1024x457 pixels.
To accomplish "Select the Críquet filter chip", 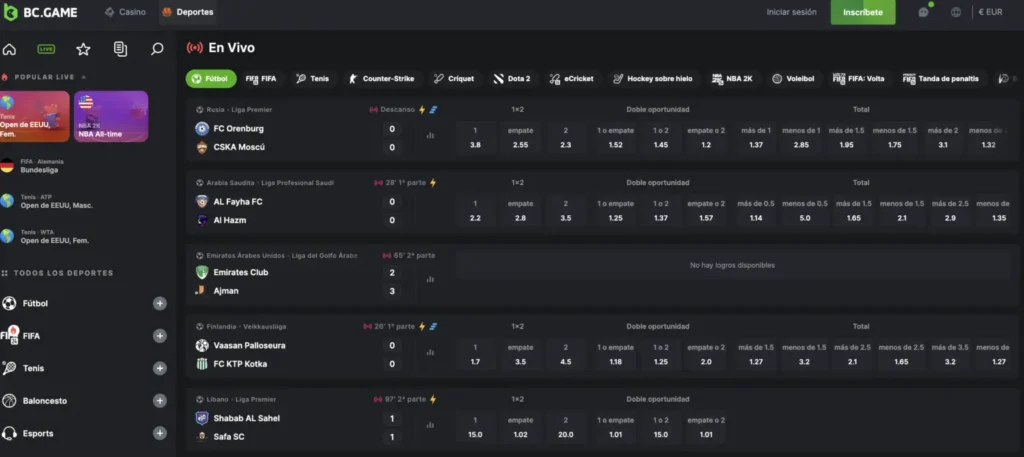I will point(455,79).
